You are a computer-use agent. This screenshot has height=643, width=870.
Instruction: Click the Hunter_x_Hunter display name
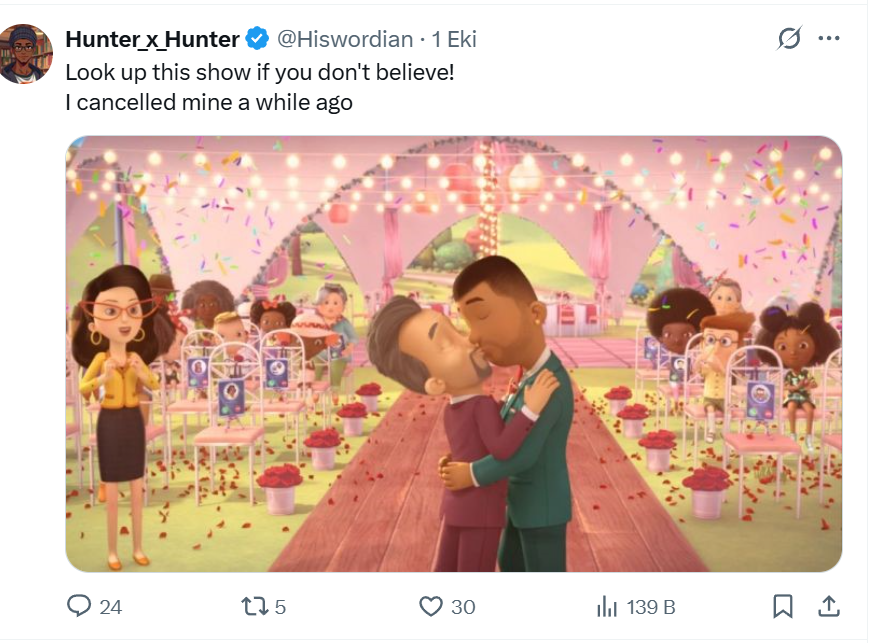[152, 40]
